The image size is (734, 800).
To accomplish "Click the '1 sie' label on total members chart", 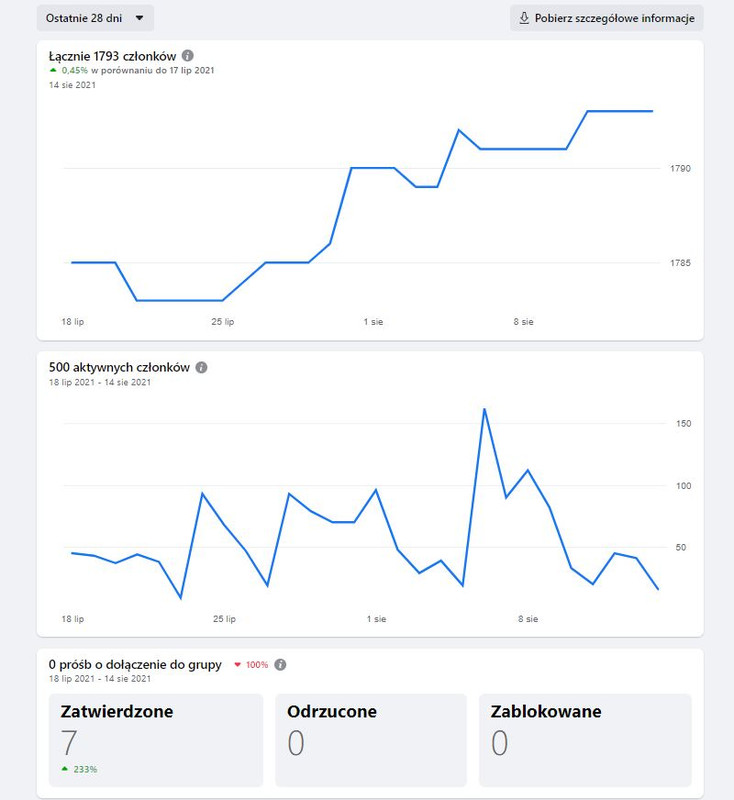I will (373, 322).
